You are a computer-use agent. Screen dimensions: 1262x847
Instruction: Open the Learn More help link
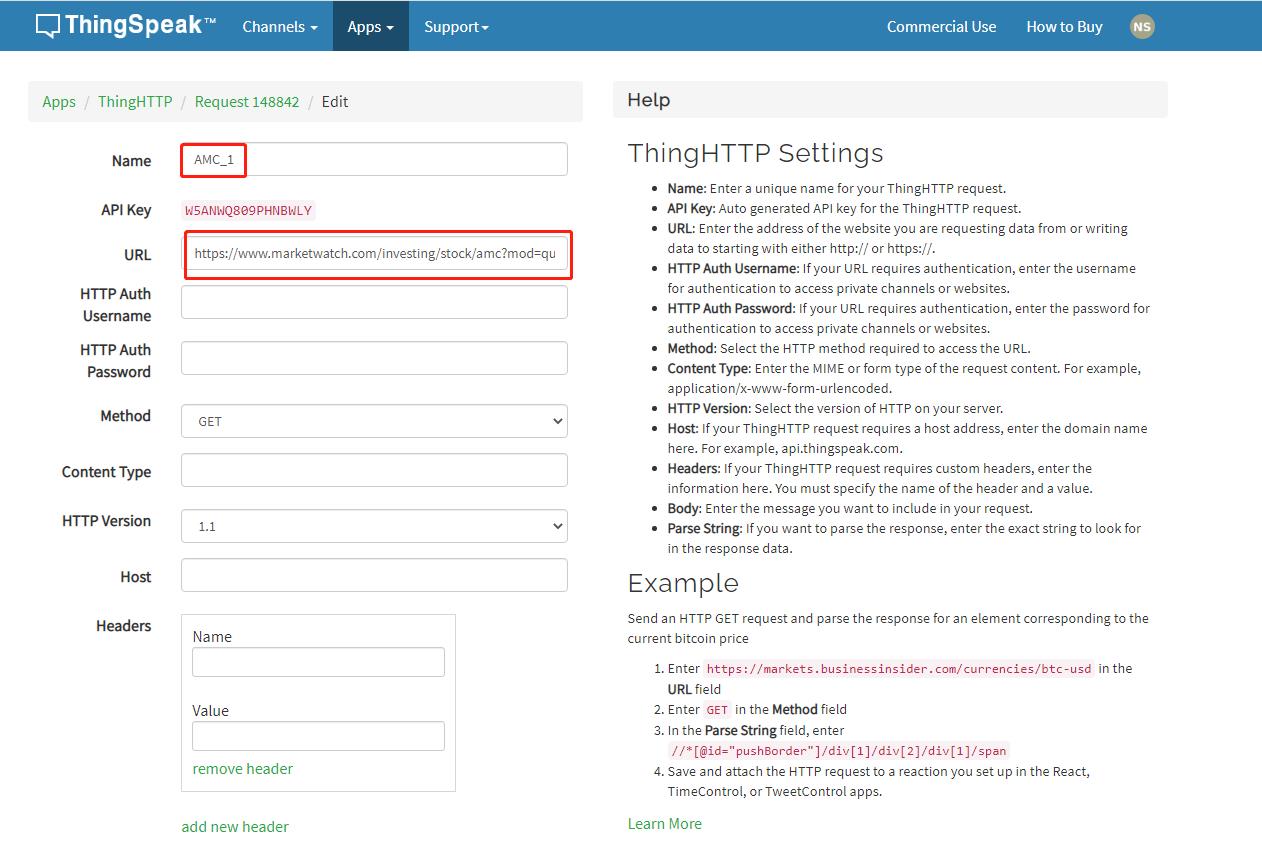(x=664, y=824)
